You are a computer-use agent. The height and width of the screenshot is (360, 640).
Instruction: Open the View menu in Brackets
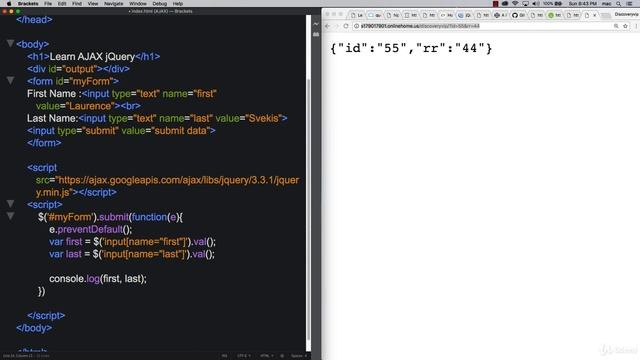click(93, 3)
